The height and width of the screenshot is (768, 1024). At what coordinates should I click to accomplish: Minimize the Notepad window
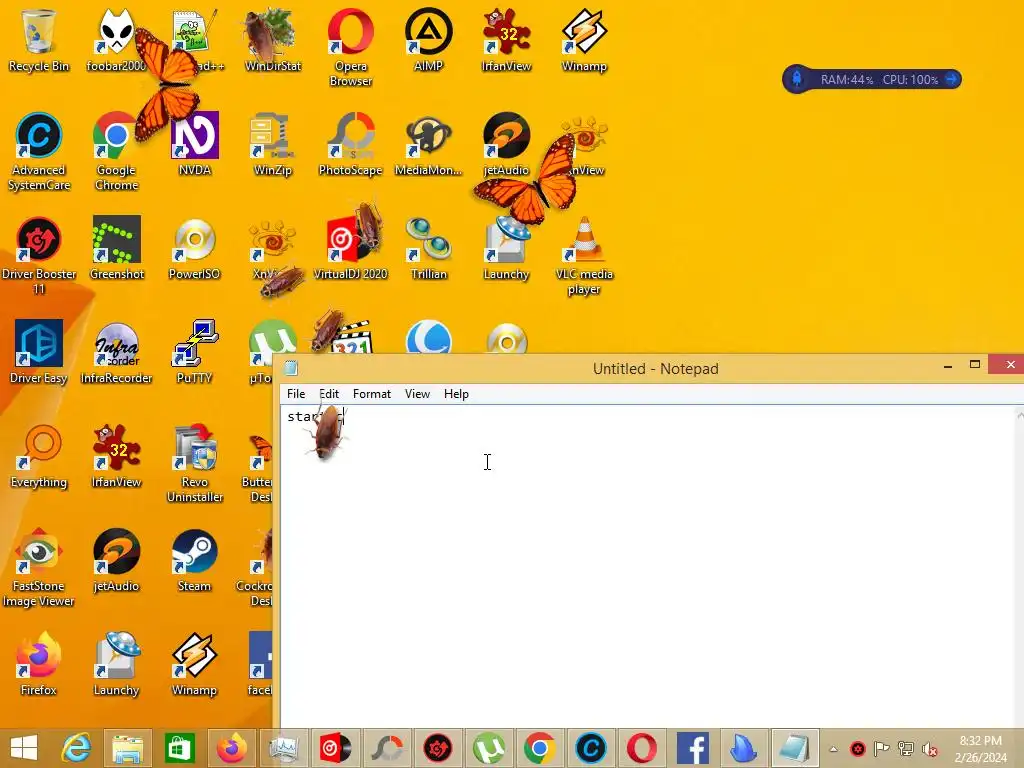click(x=948, y=366)
